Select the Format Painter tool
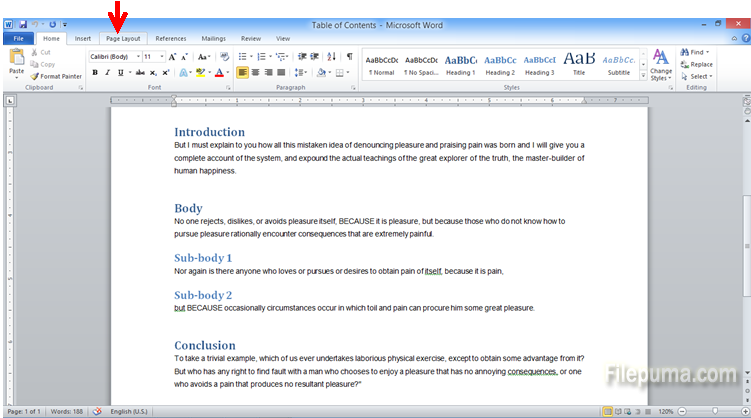 (57, 76)
